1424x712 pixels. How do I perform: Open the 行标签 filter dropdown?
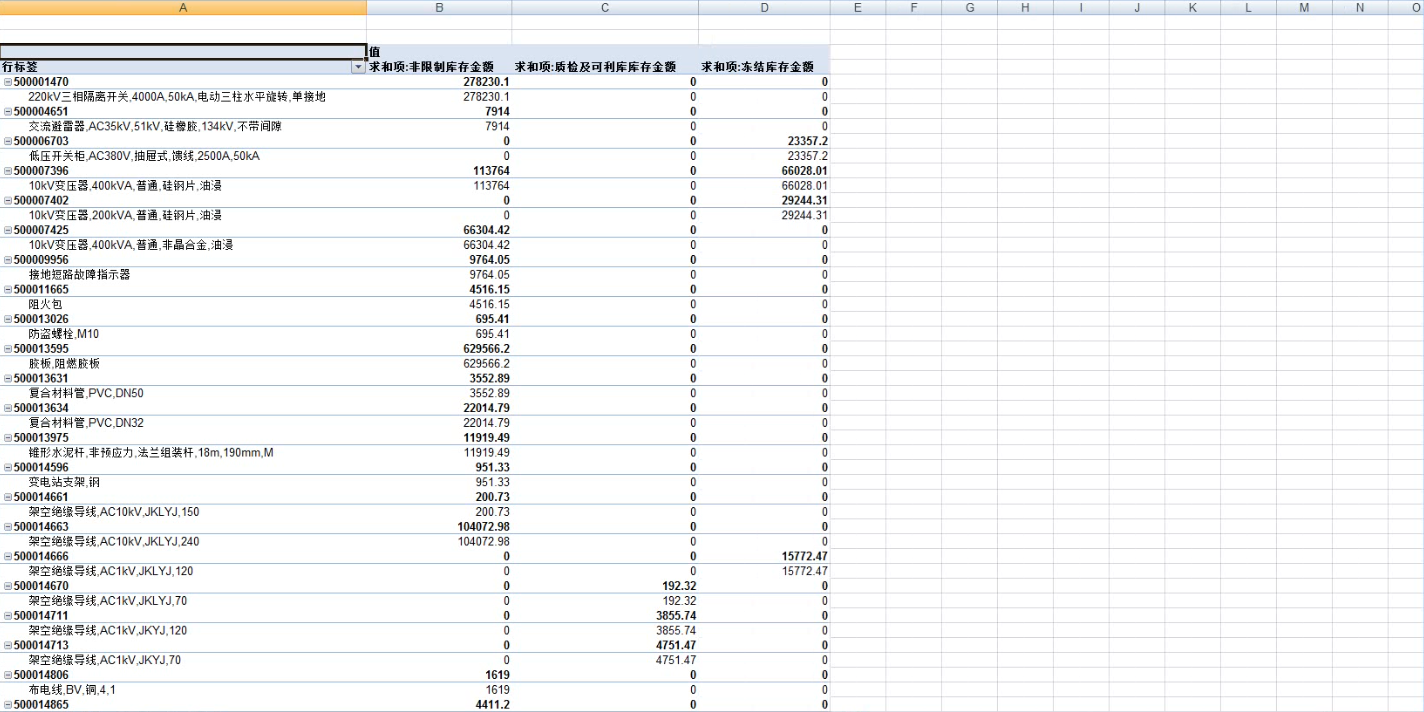358,67
